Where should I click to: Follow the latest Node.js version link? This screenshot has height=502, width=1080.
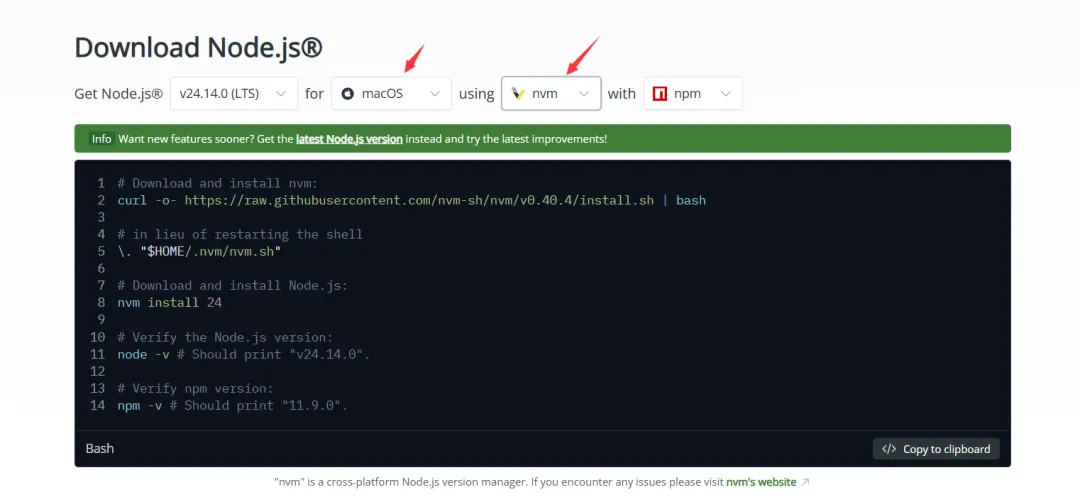coord(349,138)
